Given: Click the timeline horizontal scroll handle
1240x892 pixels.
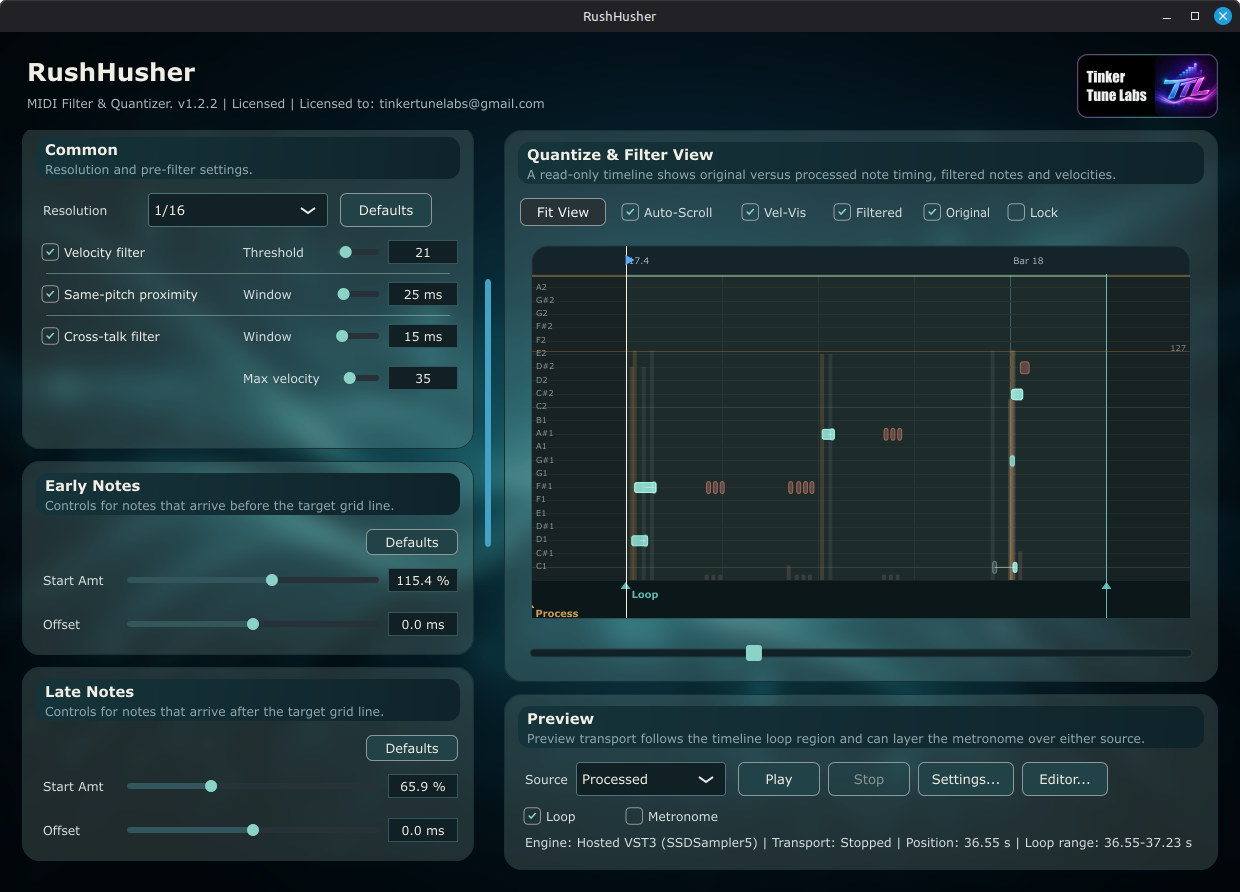Looking at the screenshot, I should tap(754, 653).
